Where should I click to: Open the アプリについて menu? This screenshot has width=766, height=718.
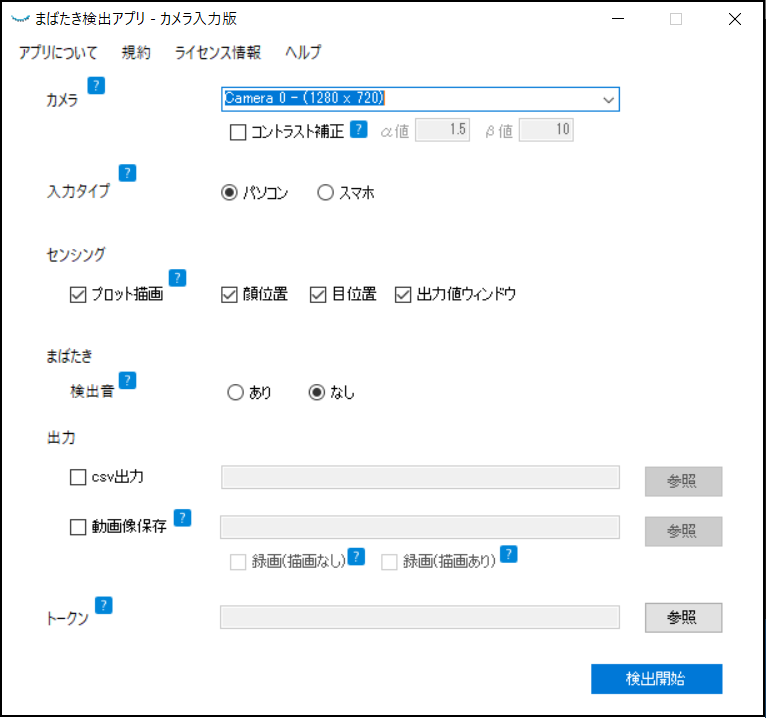point(58,52)
